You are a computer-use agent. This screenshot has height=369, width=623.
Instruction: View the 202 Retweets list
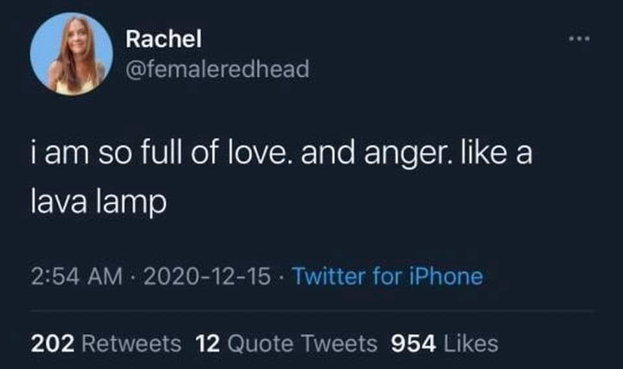[106, 344]
